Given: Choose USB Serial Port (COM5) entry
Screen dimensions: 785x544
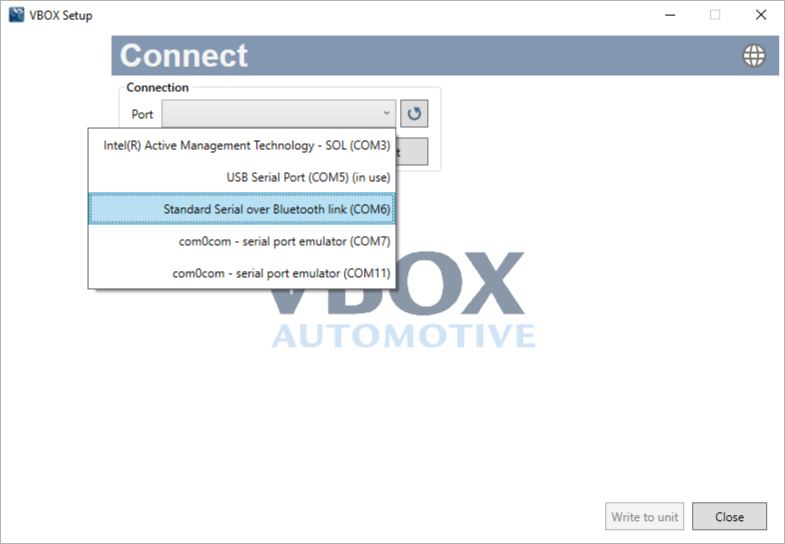Looking at the screenshot, I should [x=242, y=177].
